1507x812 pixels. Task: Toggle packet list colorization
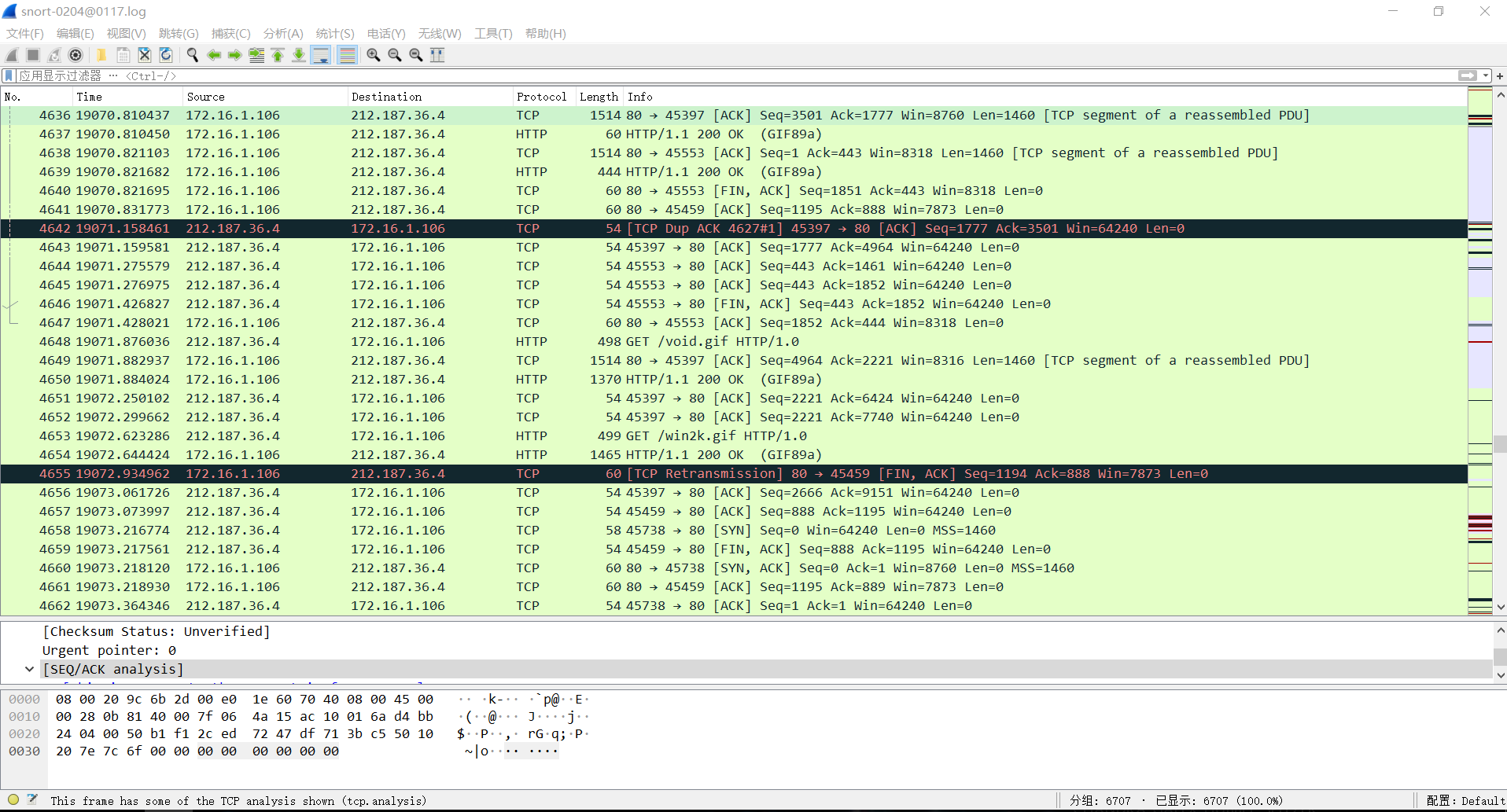point(347,55)
